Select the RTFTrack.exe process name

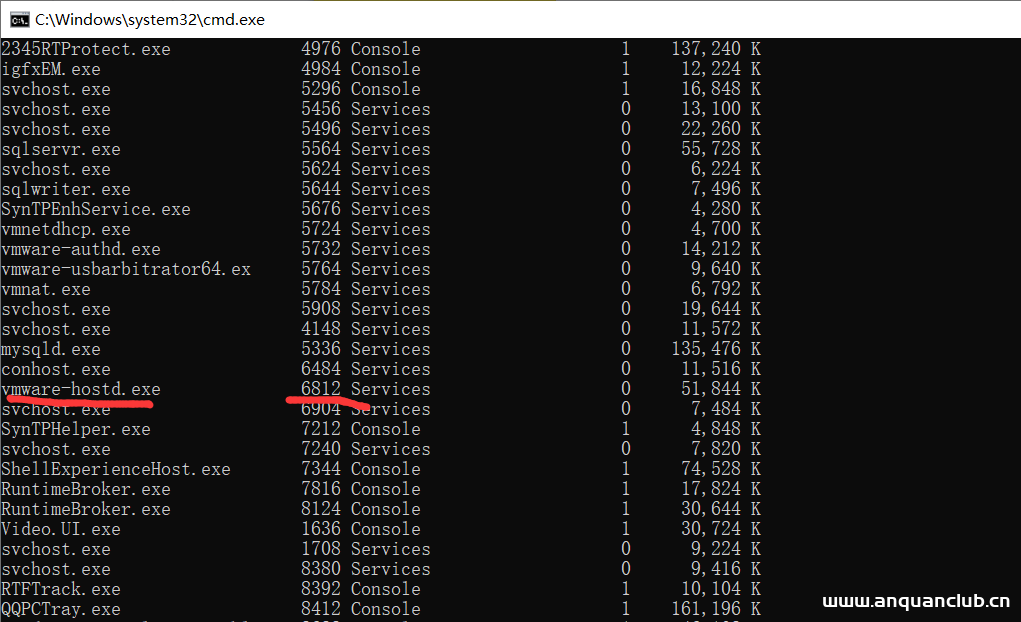click(x=60, y=589)
